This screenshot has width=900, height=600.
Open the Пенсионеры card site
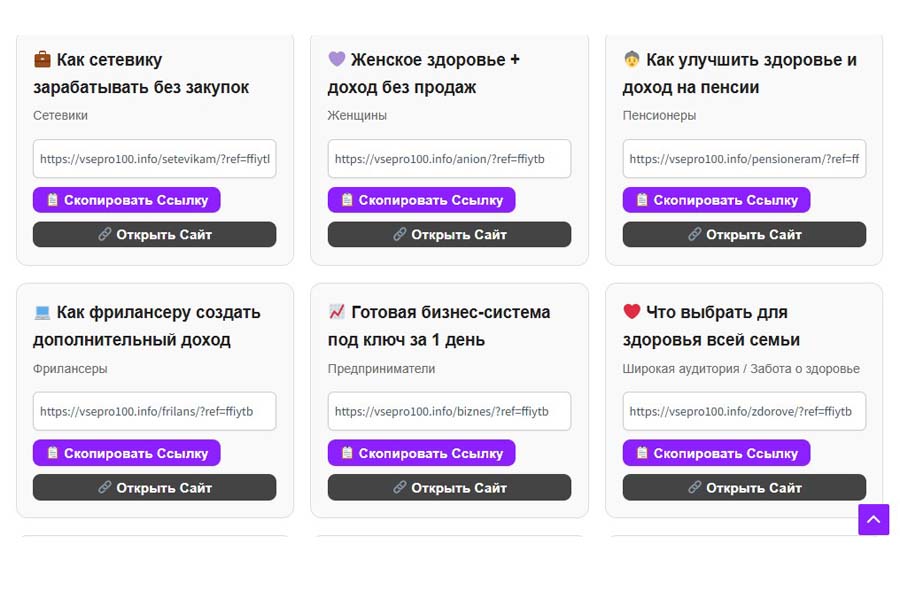(744, 235)
